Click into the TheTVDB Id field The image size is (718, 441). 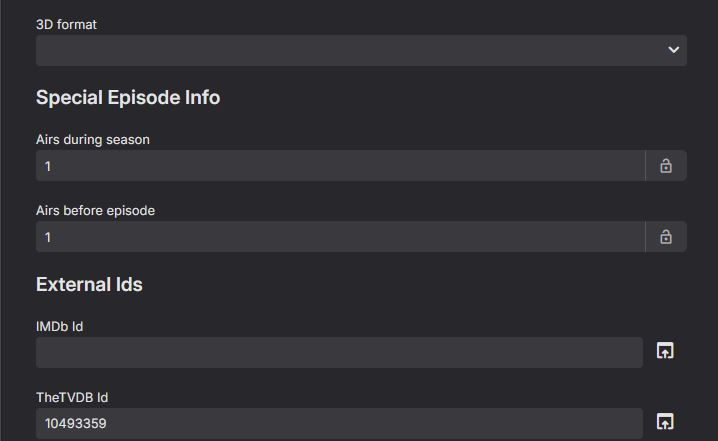tap(339, 424)
